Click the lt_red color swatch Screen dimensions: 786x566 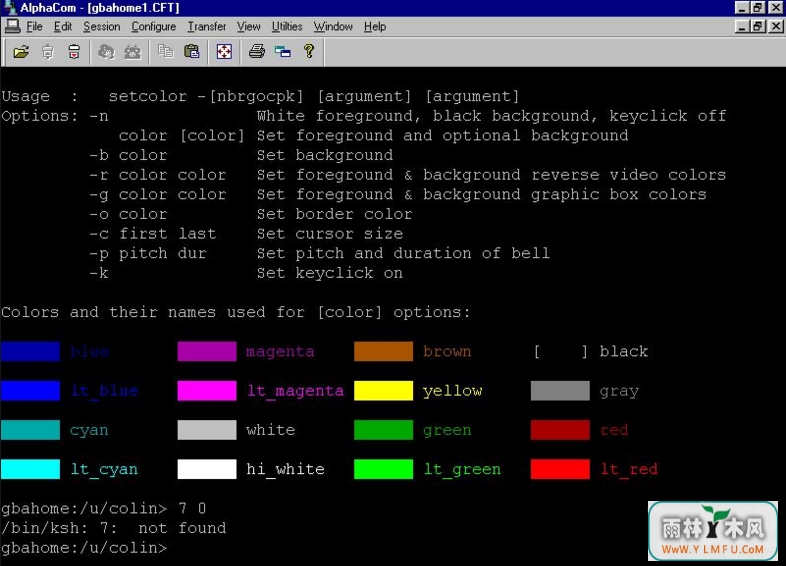[560, 469]
